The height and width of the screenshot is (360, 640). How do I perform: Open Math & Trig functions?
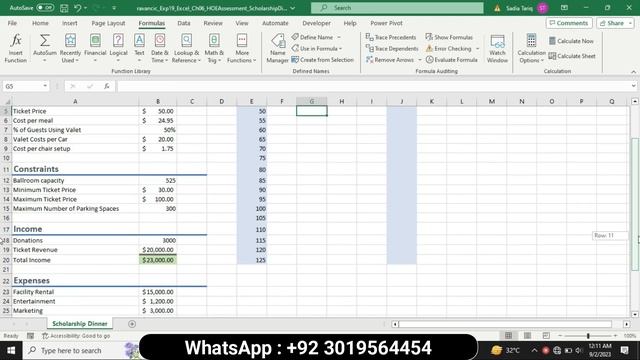tap(214, 48)
